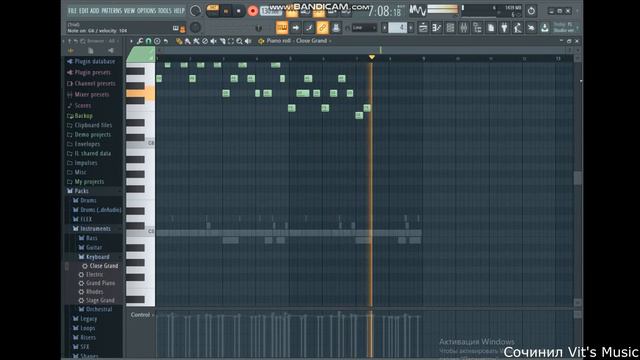The width and height of the screenshot is (640, 360).
Task: Click the power icon in top toolbar
Action: point(531,11)
